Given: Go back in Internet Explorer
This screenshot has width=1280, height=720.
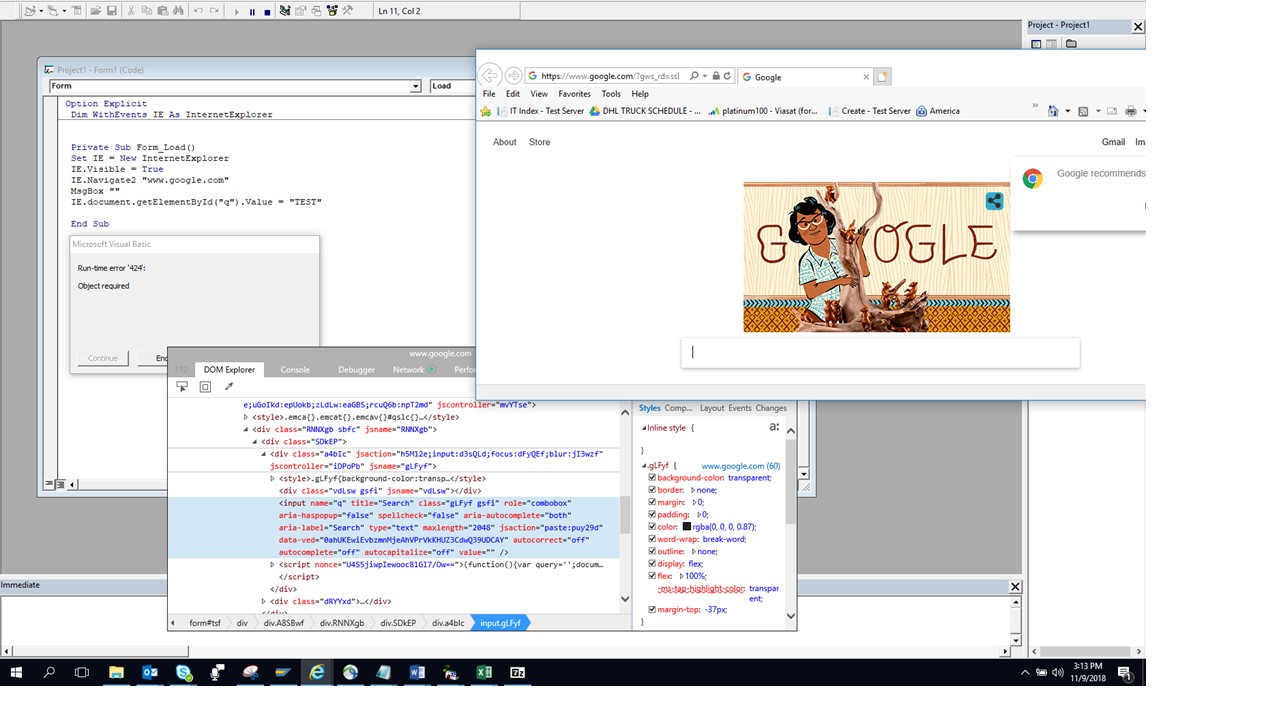Looking at the screenshot, I should click(x=490, y=76).
